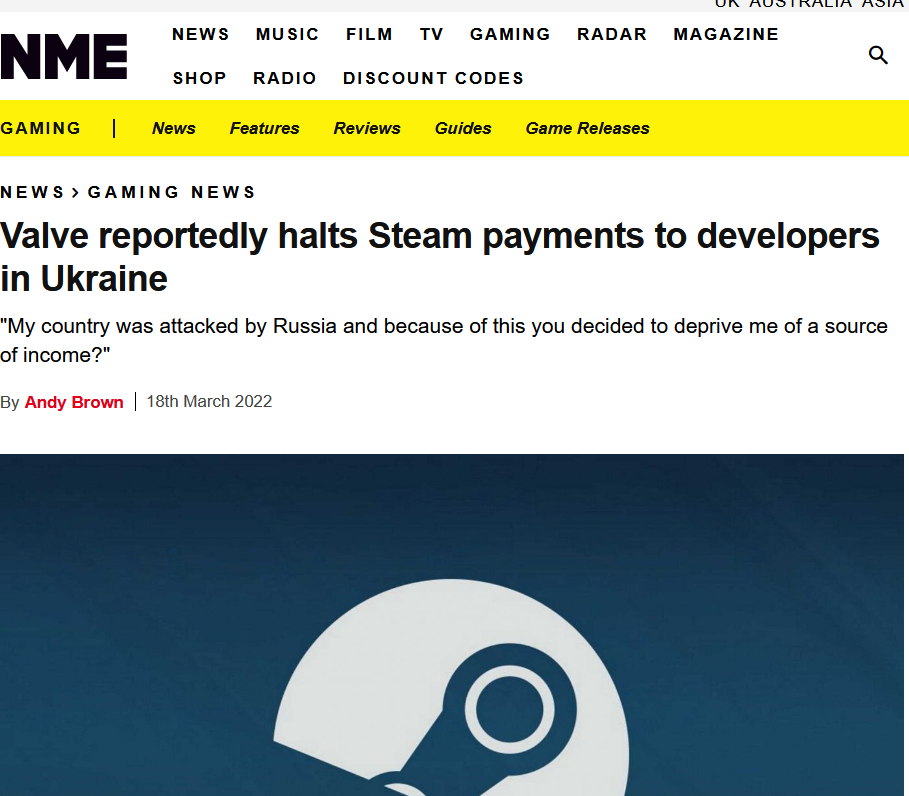The height and width of the screenshot is (796, 909).
Task: Visit the Shop link
Action: [x=199, y=78]
